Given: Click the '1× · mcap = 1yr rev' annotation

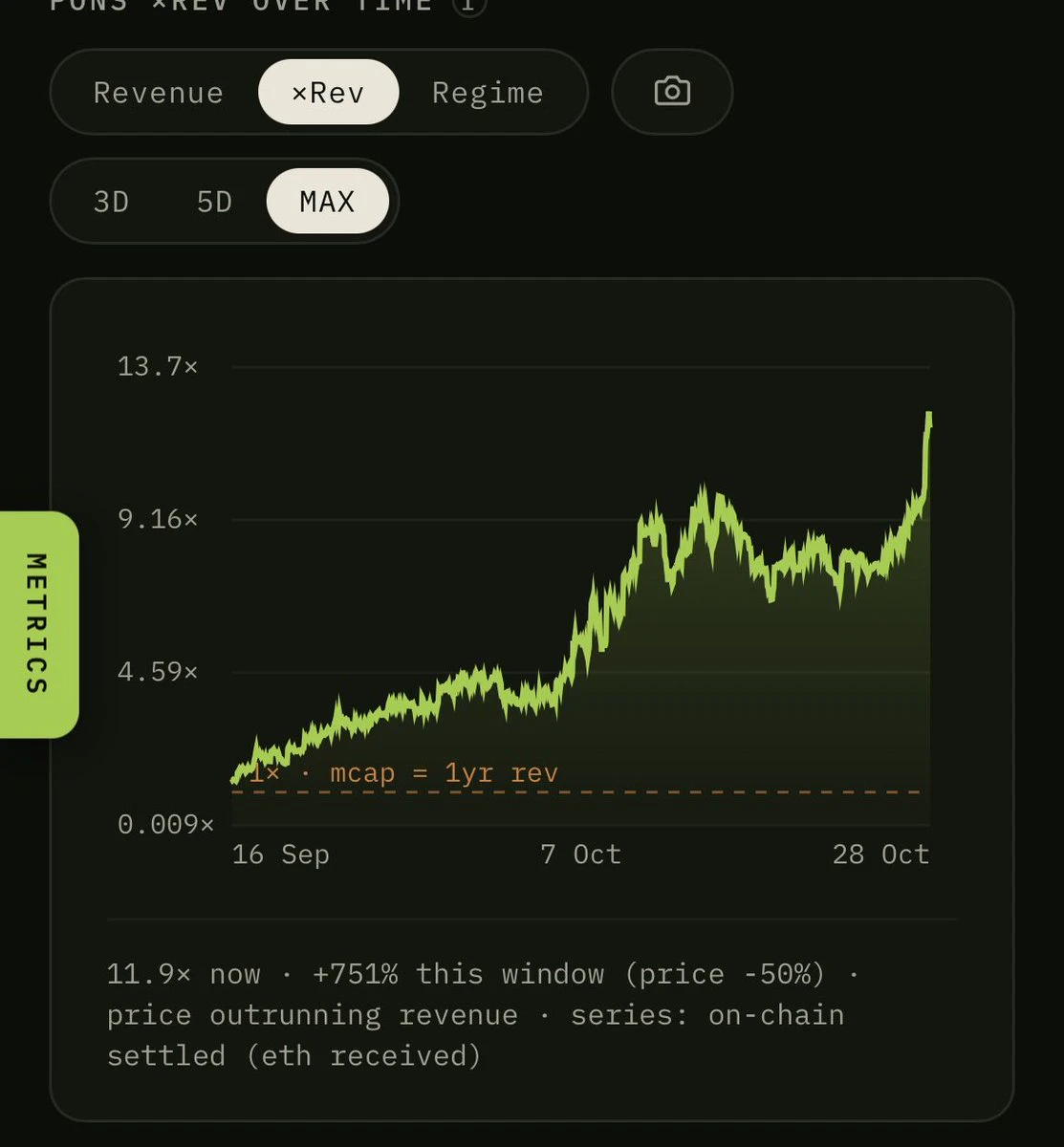Looking at the screenshot, I should click(403, 772).
